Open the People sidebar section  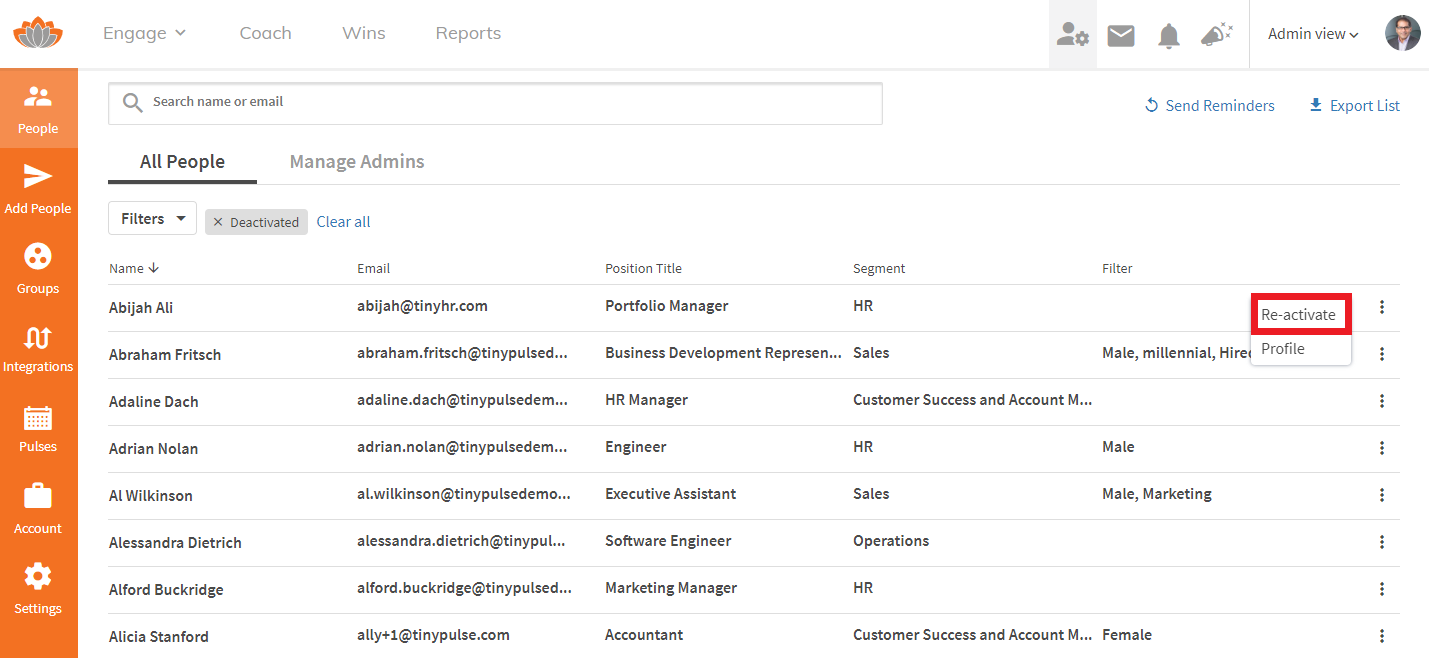tap(38, 109)
